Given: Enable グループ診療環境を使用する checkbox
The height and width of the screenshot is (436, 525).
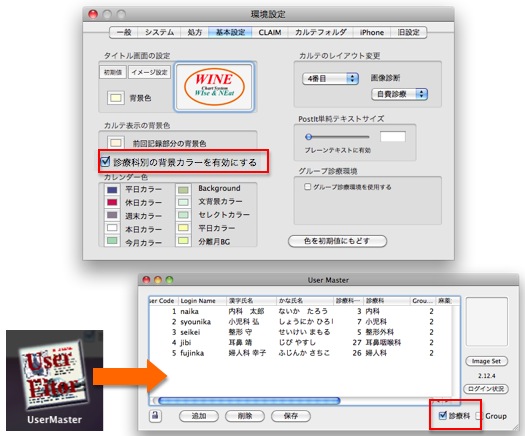Looking at the screenshot, I should (307, 187).
